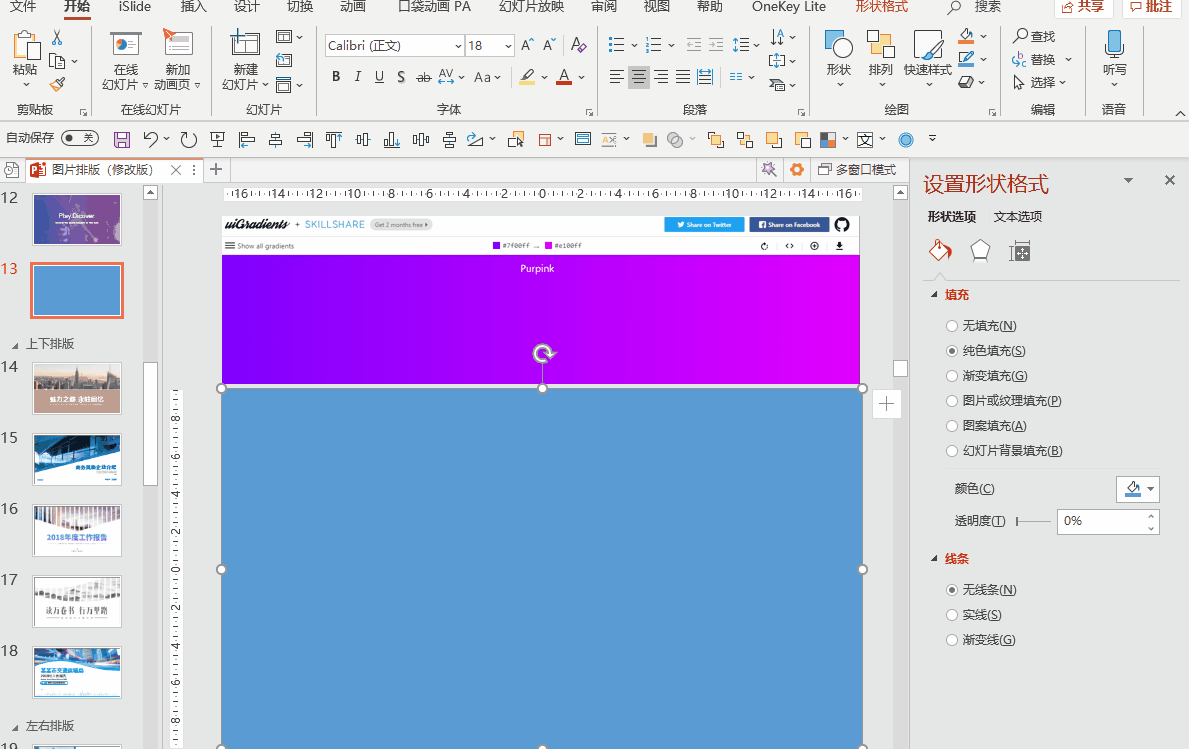Select the Italic formatting icon
Viewport: 1189px width, 749px height.
click(x=357, y=77)
